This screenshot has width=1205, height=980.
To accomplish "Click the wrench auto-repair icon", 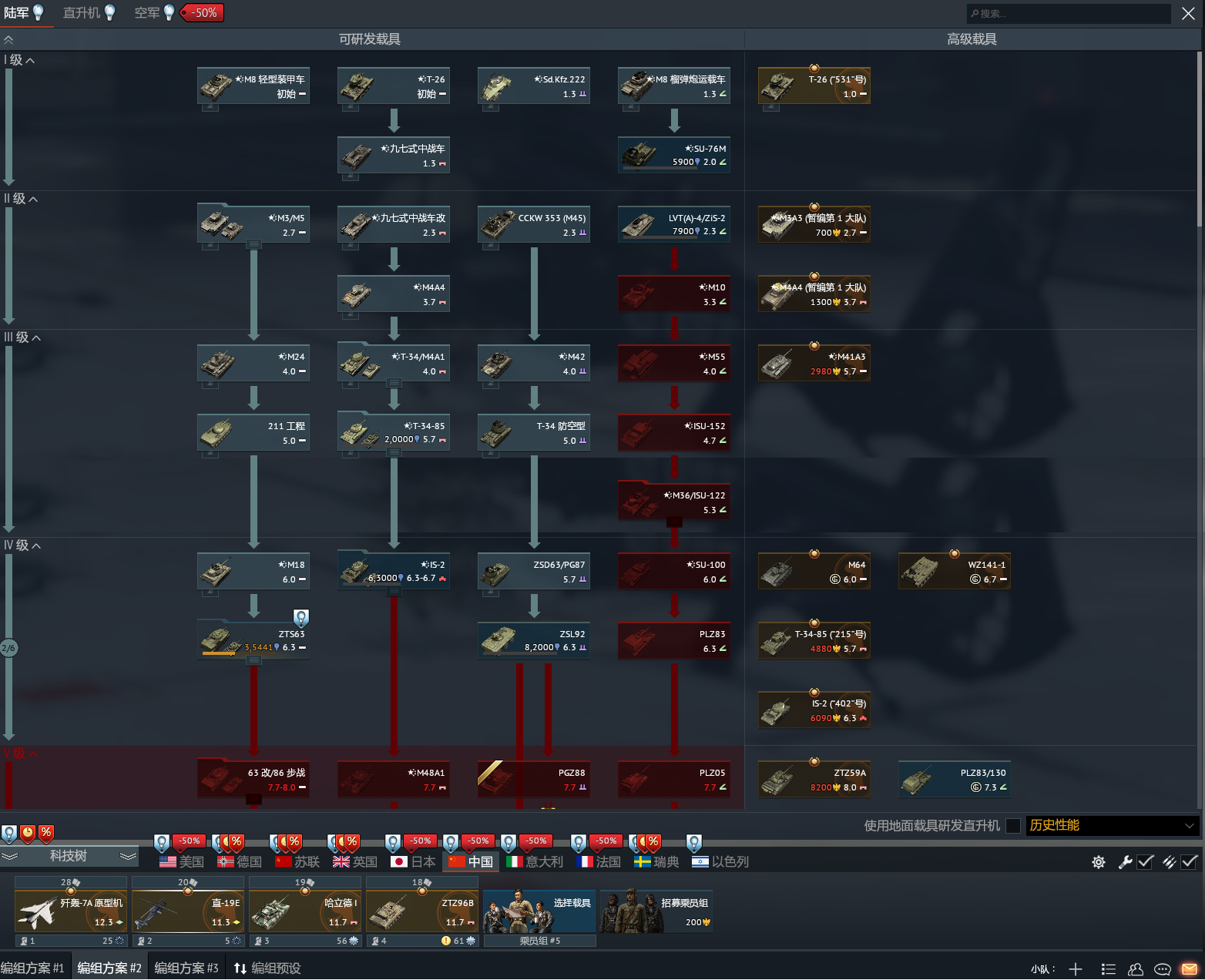I will click(x=1125, y=862).
